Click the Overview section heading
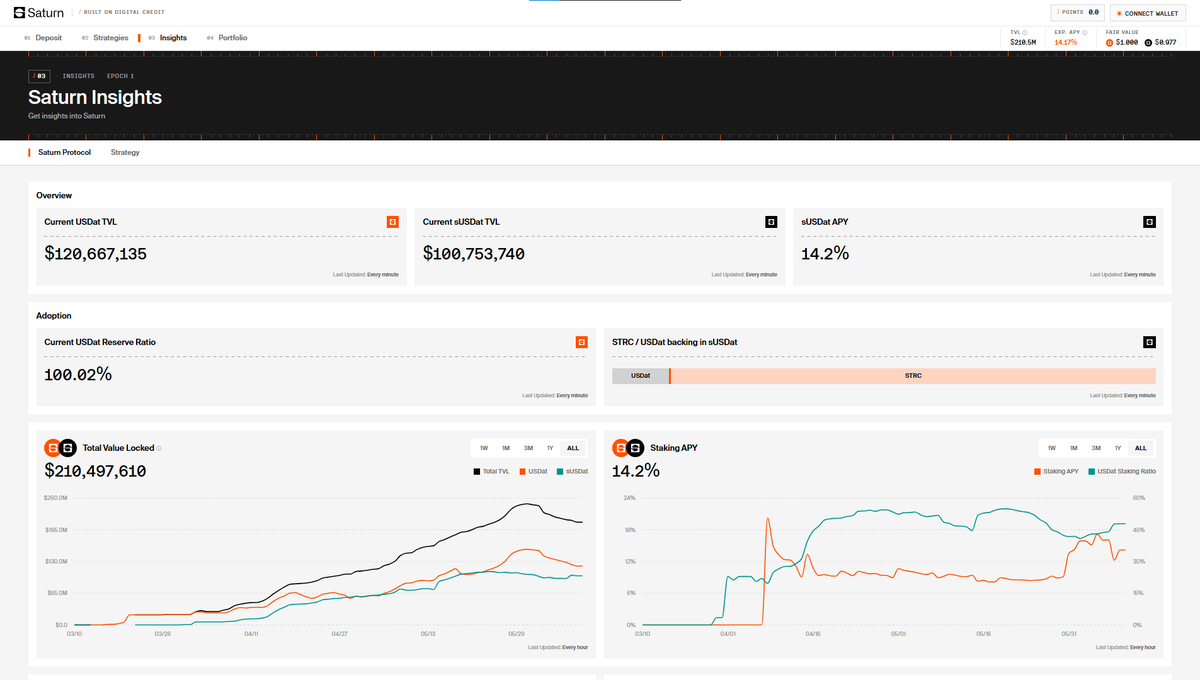 click(x=54, y=195)
